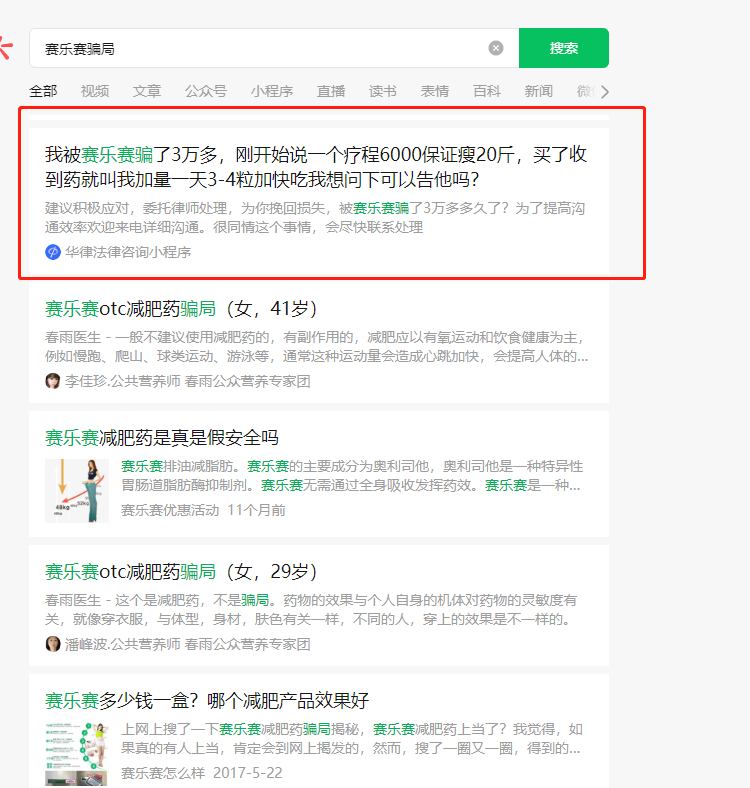
Task: Open author line 李佳珍.公共营养师
Action: point(188,381)
